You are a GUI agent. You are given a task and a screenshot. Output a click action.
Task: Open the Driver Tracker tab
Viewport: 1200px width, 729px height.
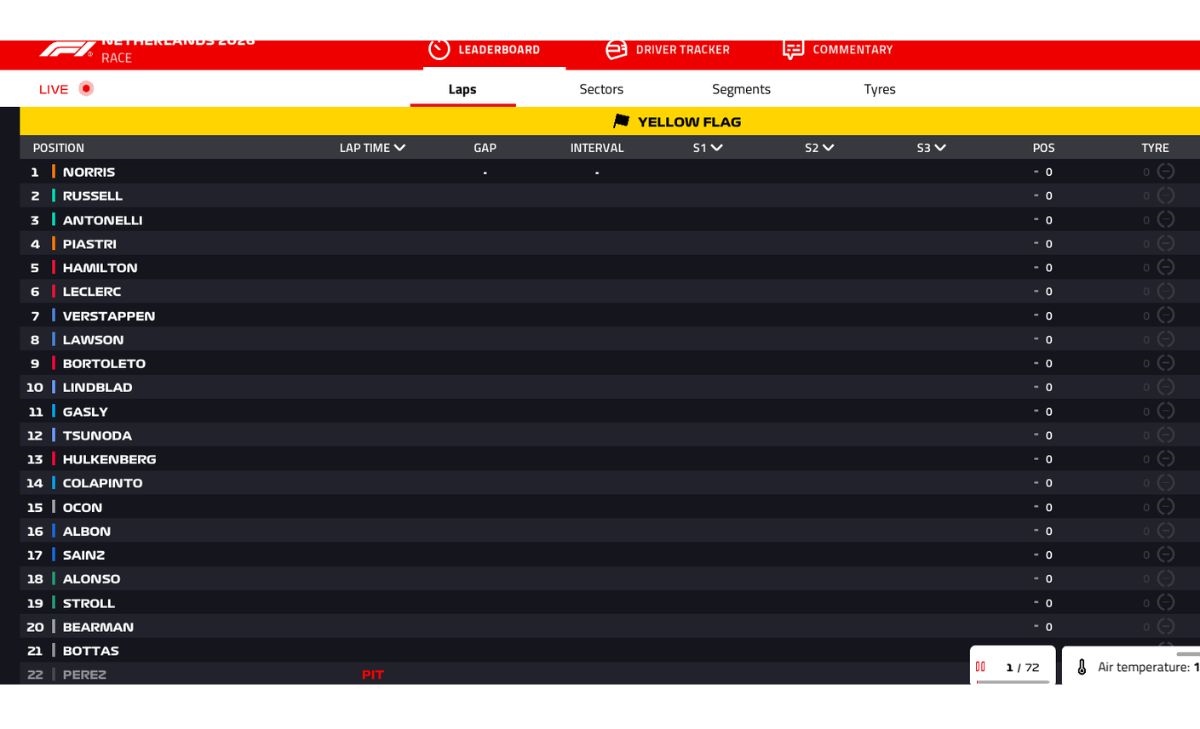(x=668, y=50)
